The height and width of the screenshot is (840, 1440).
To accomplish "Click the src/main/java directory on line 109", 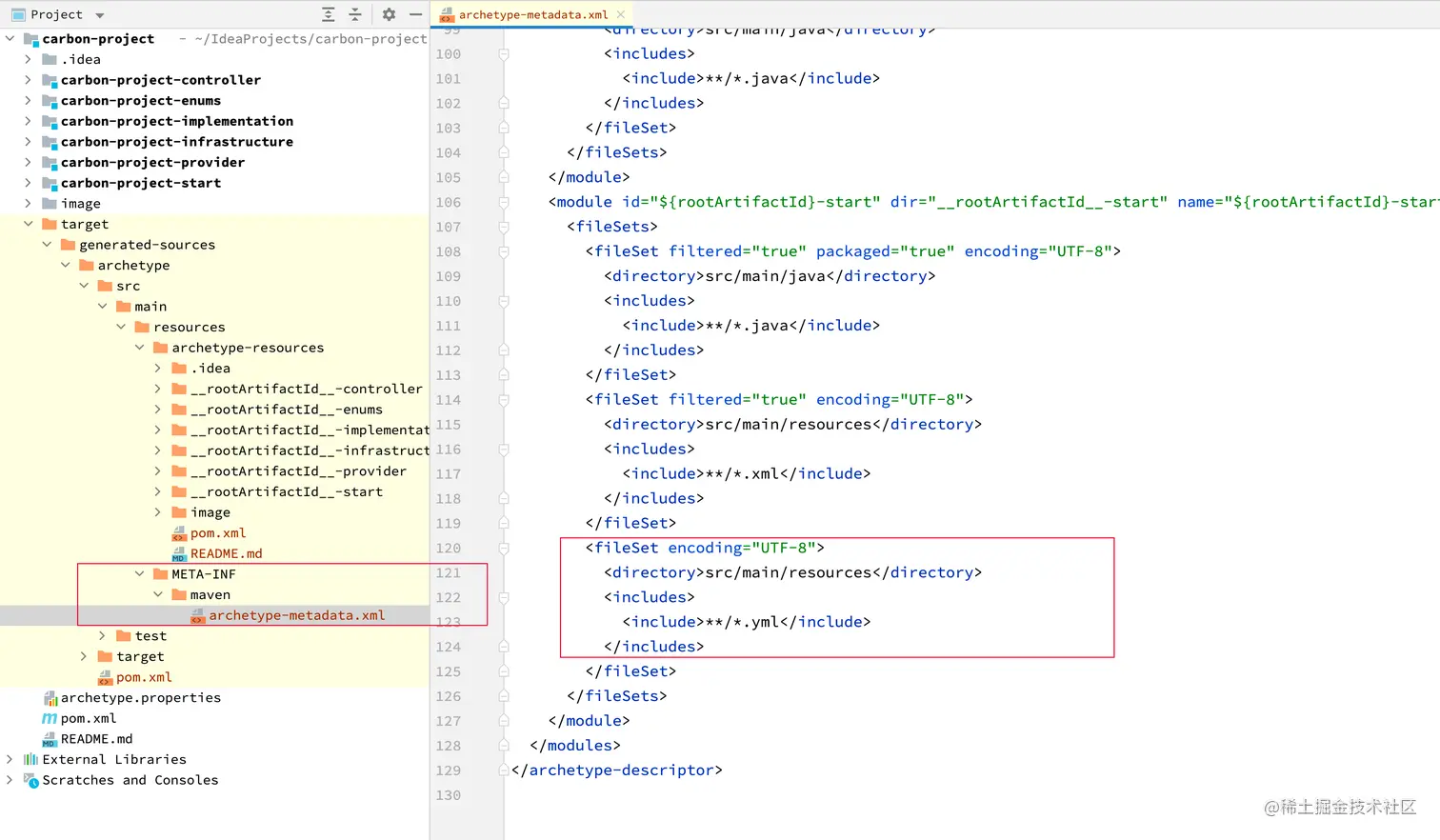I will (770, 276).
